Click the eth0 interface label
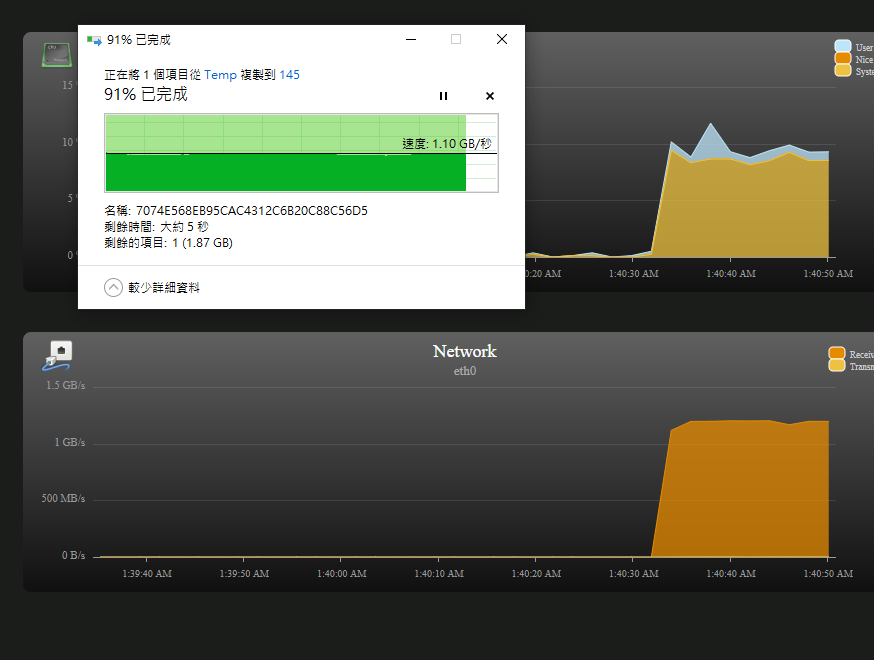 (x=464, y=371)
